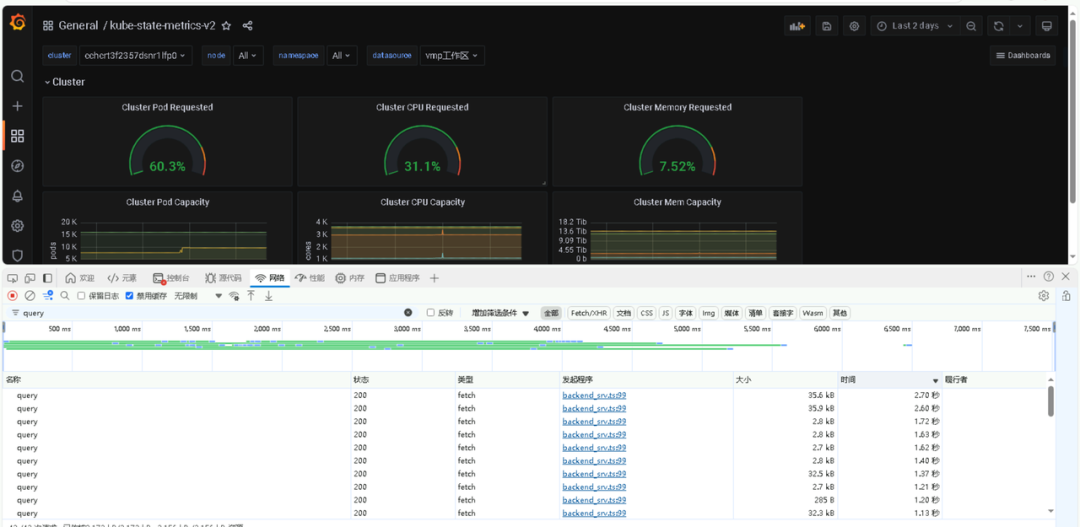Open the Grafana search icon in sidebar

pyautogui.click(x=17, y=76)
